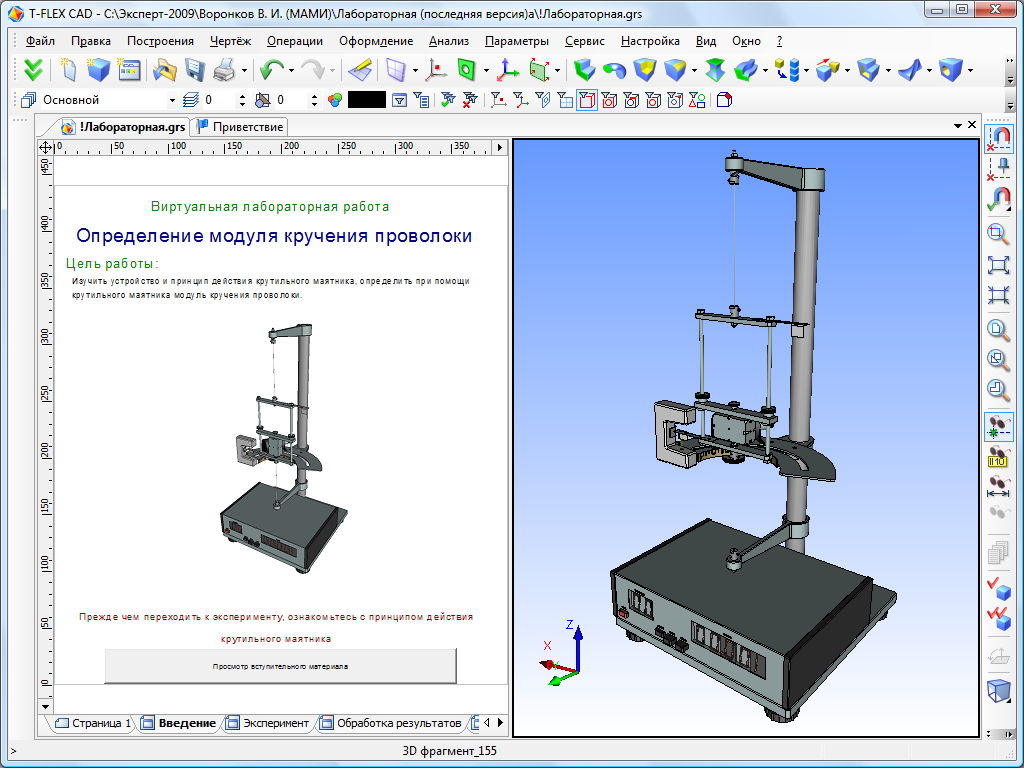This screenshot has height=768, width=1024.
Task: Expand the Print options dropdown arrow
Action: pyautogui.click(x=244, y=70)
